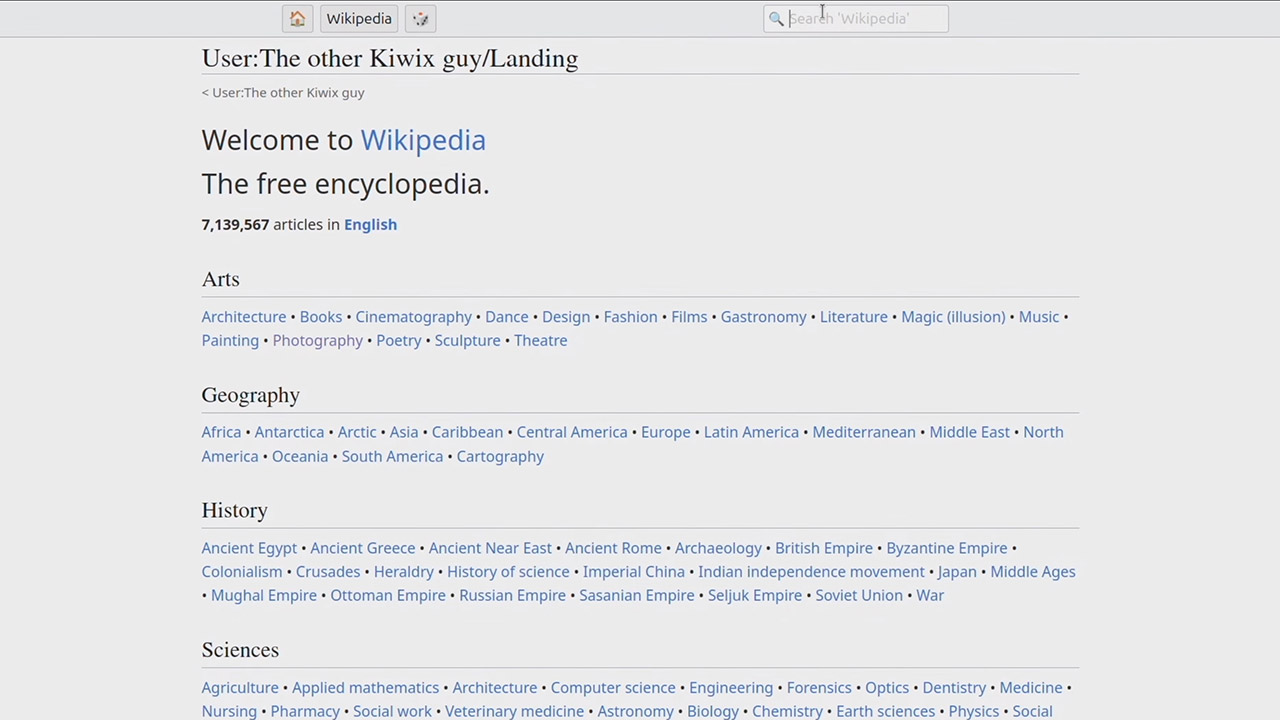Open the Cartography link
The width and height of the screenshot is (1280, 720).
(x=500, y=456)
